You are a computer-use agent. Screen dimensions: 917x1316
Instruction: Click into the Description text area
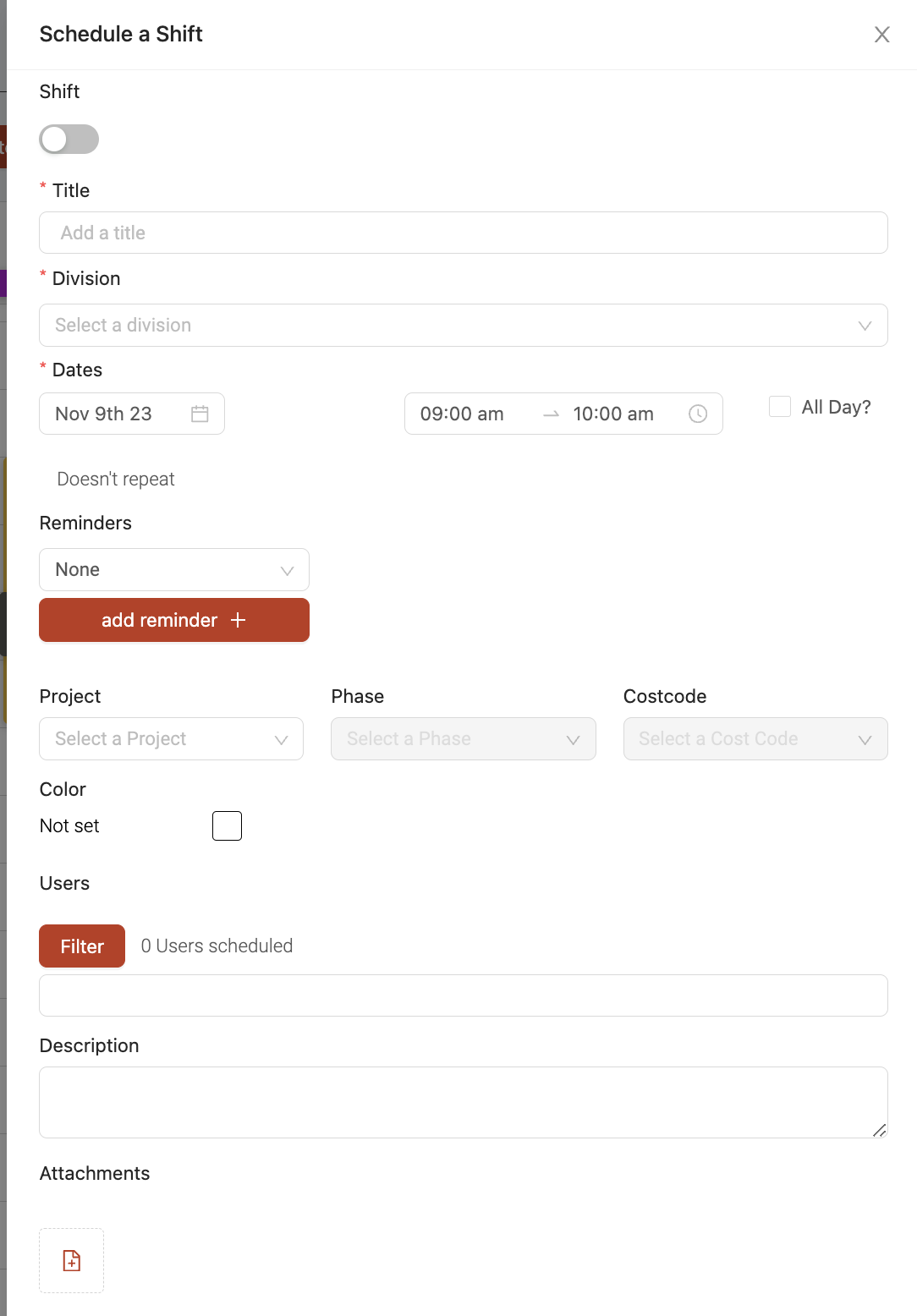tap(464, 1103)
